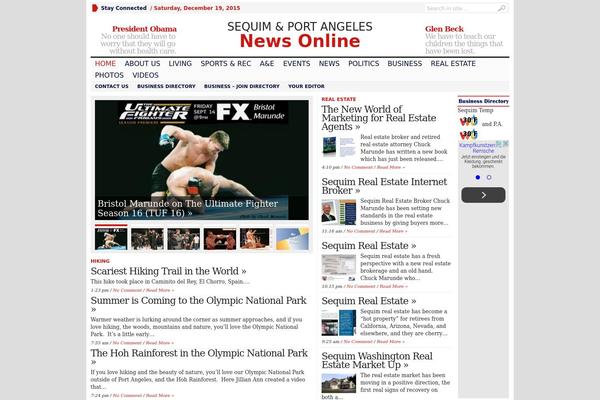Click the ad next-arrow button
The height and width of the screenshot is (400, 600).
point(483,195)
